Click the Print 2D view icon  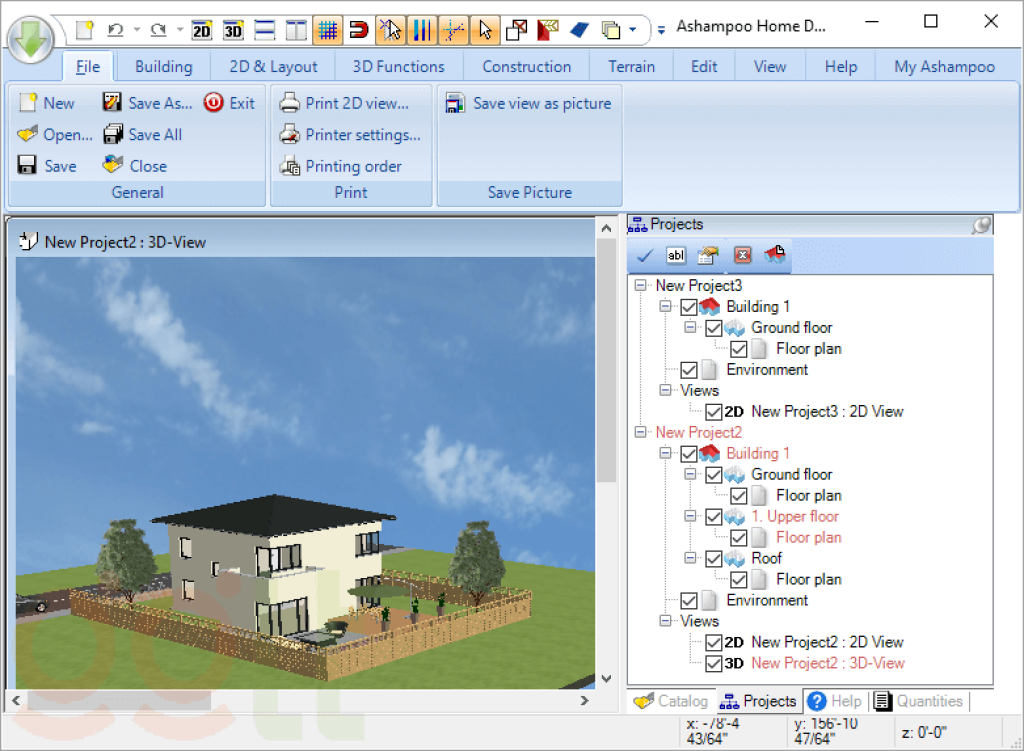click(x=289, y=103)
